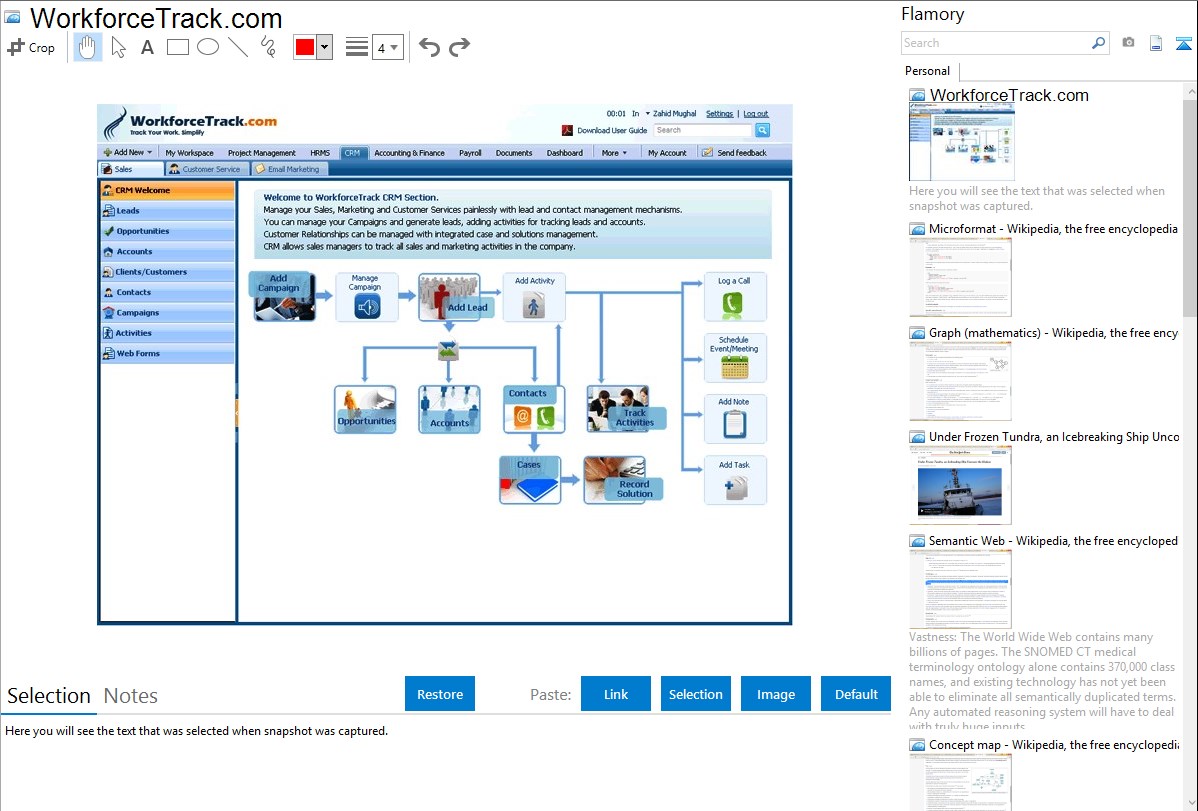
Task: Select the rectangle drawing tool
Action: coord(177,47)
